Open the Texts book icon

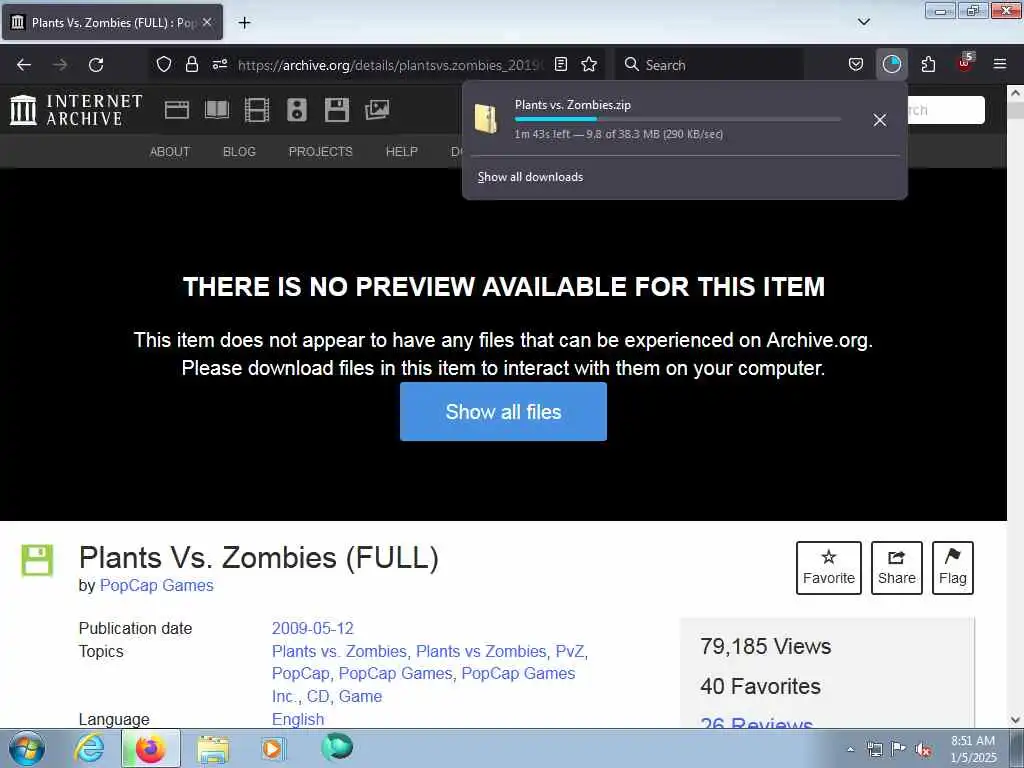(217, 110)
